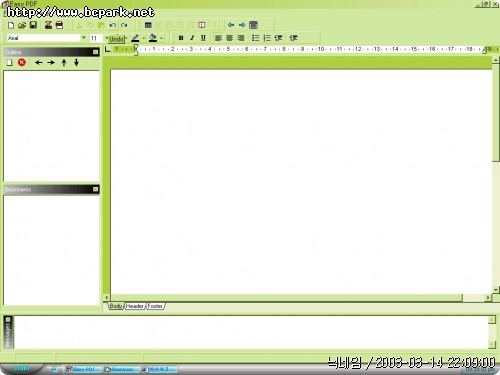Click the horizontal scrollbar right arrow
The height and width of the screenshot is (375, 500).
coord(488,297)
